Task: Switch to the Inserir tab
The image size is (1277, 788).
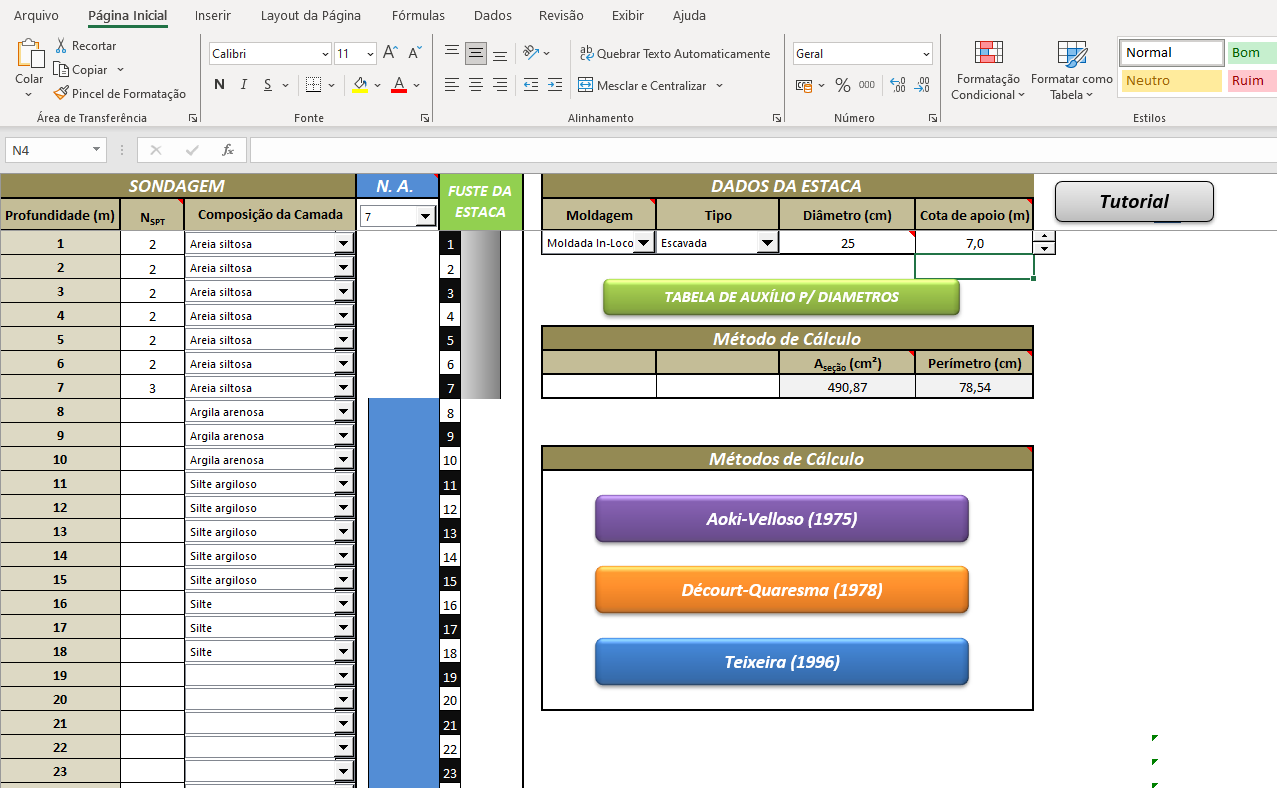Action: click(x=213, y=16)
